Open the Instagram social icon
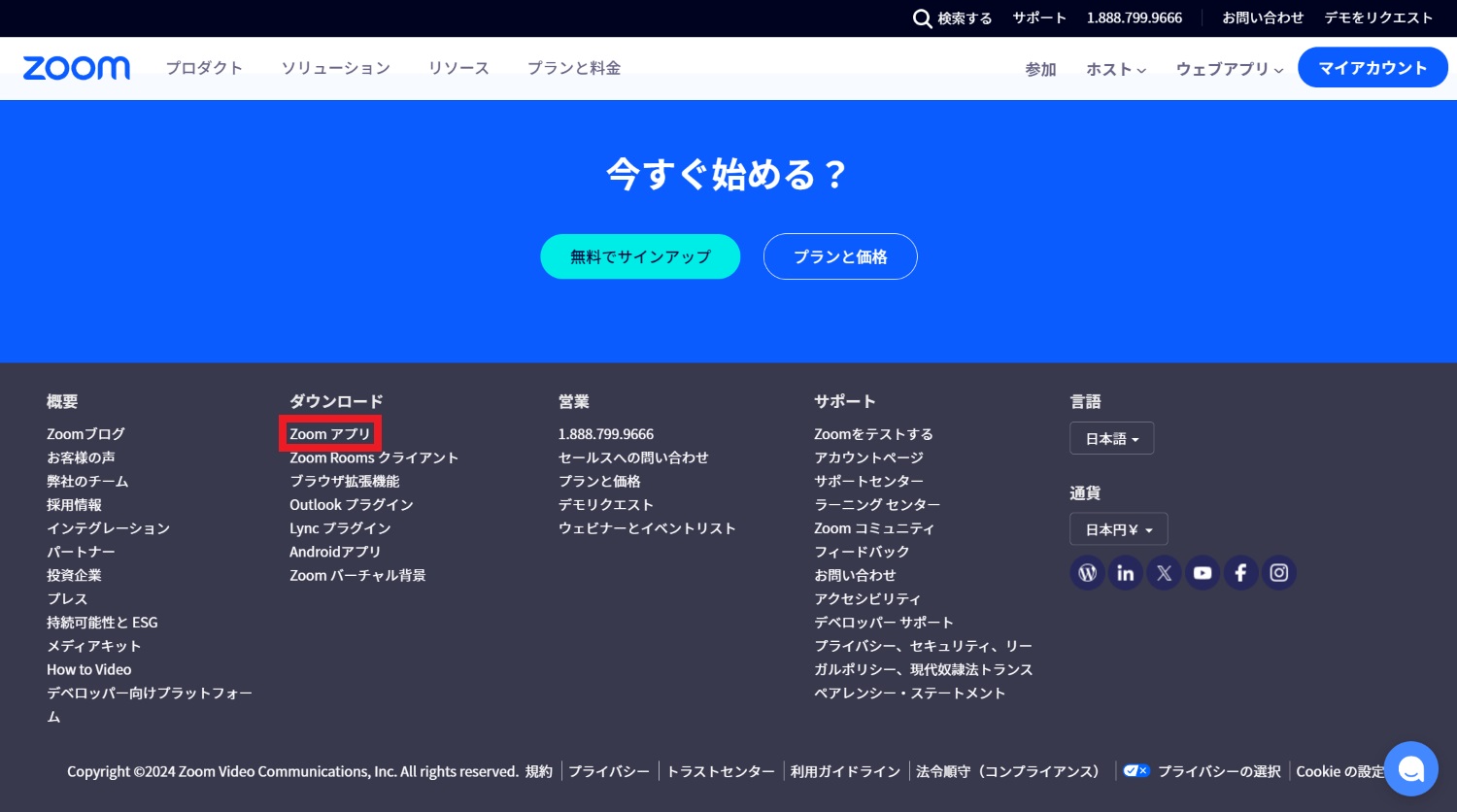Viewport: 1457px width, 812px height. pyautogui.click(x=1279, y=573)
